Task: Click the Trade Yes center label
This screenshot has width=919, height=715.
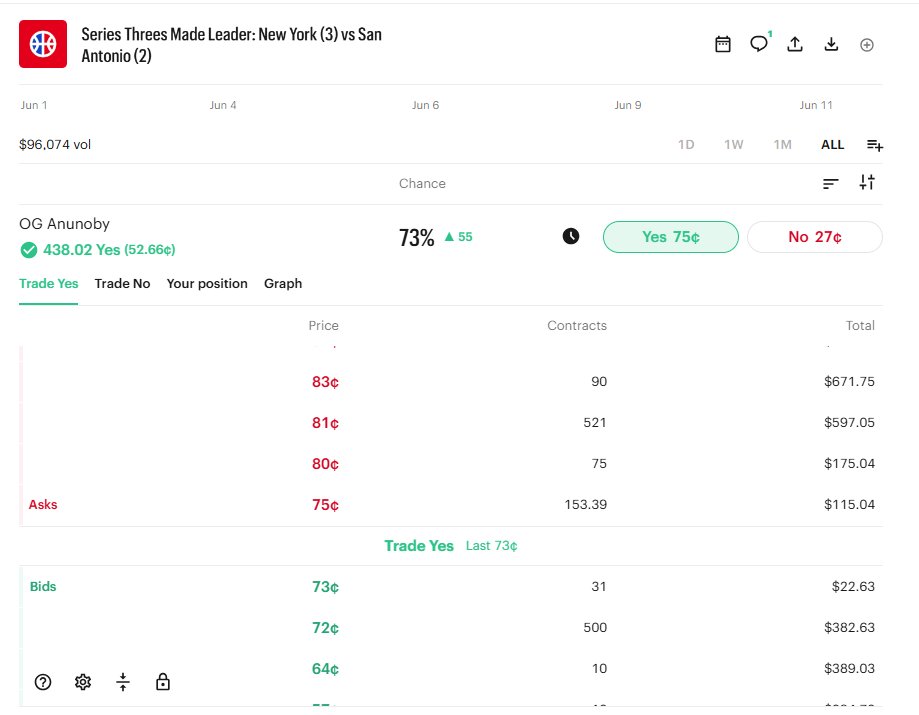Action: (419, 546)
